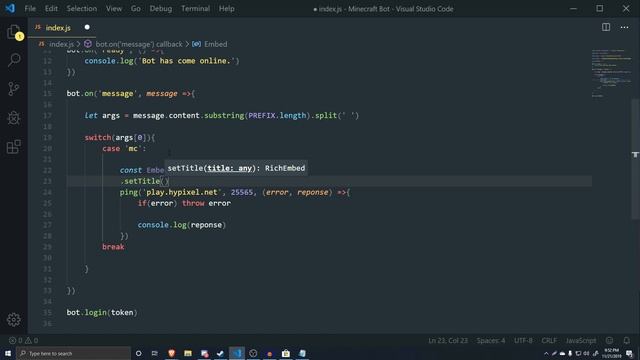Change the CRLF end-of-line sequence
Screen dimensions: 640x360
[549, 340]
